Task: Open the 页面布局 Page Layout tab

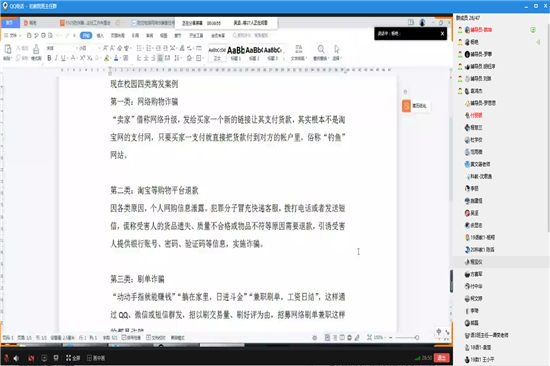Action: click(118, 35)
